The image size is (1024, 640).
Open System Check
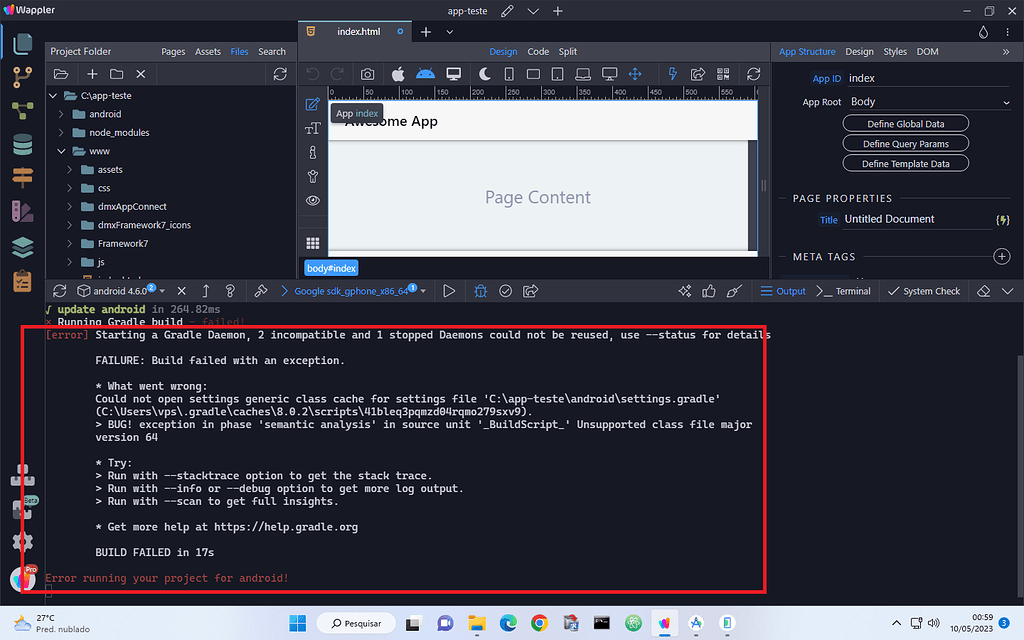point(924,291)
